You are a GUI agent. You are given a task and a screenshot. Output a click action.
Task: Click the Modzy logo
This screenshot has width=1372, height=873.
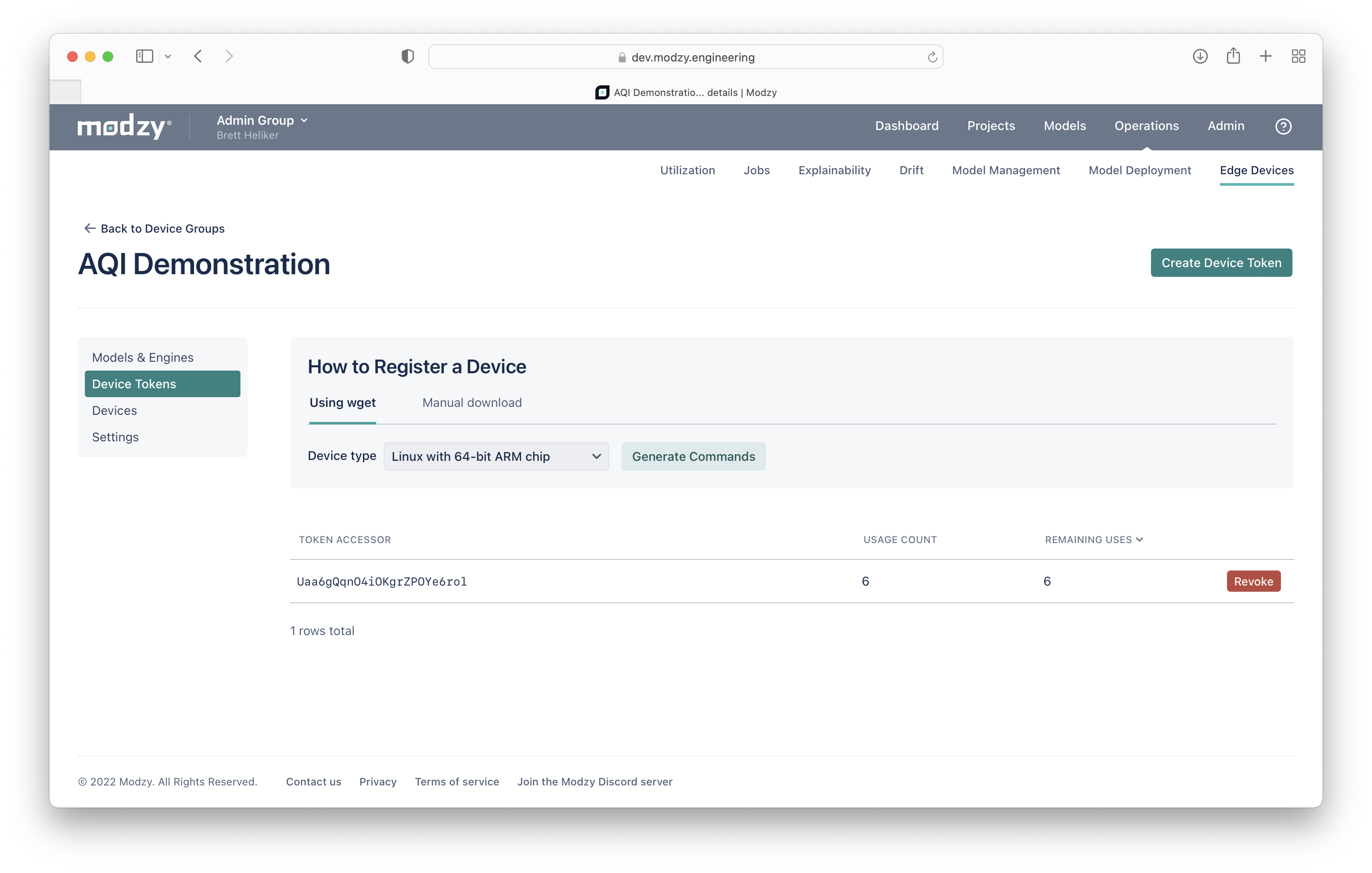coord(124,126)
